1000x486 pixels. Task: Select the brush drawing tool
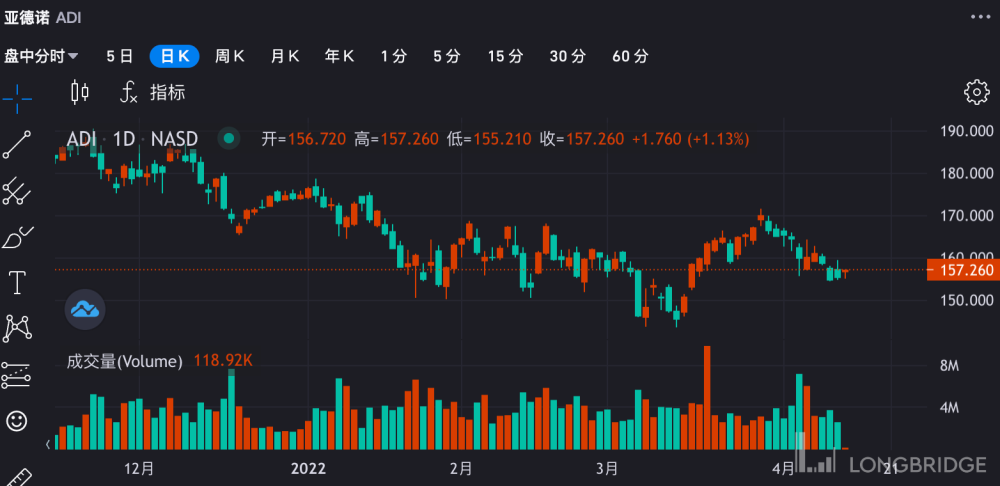17,237
